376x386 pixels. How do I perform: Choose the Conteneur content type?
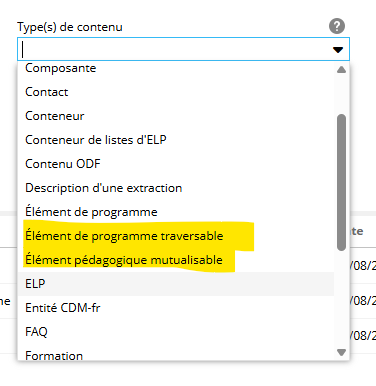[x=176, y=116]
